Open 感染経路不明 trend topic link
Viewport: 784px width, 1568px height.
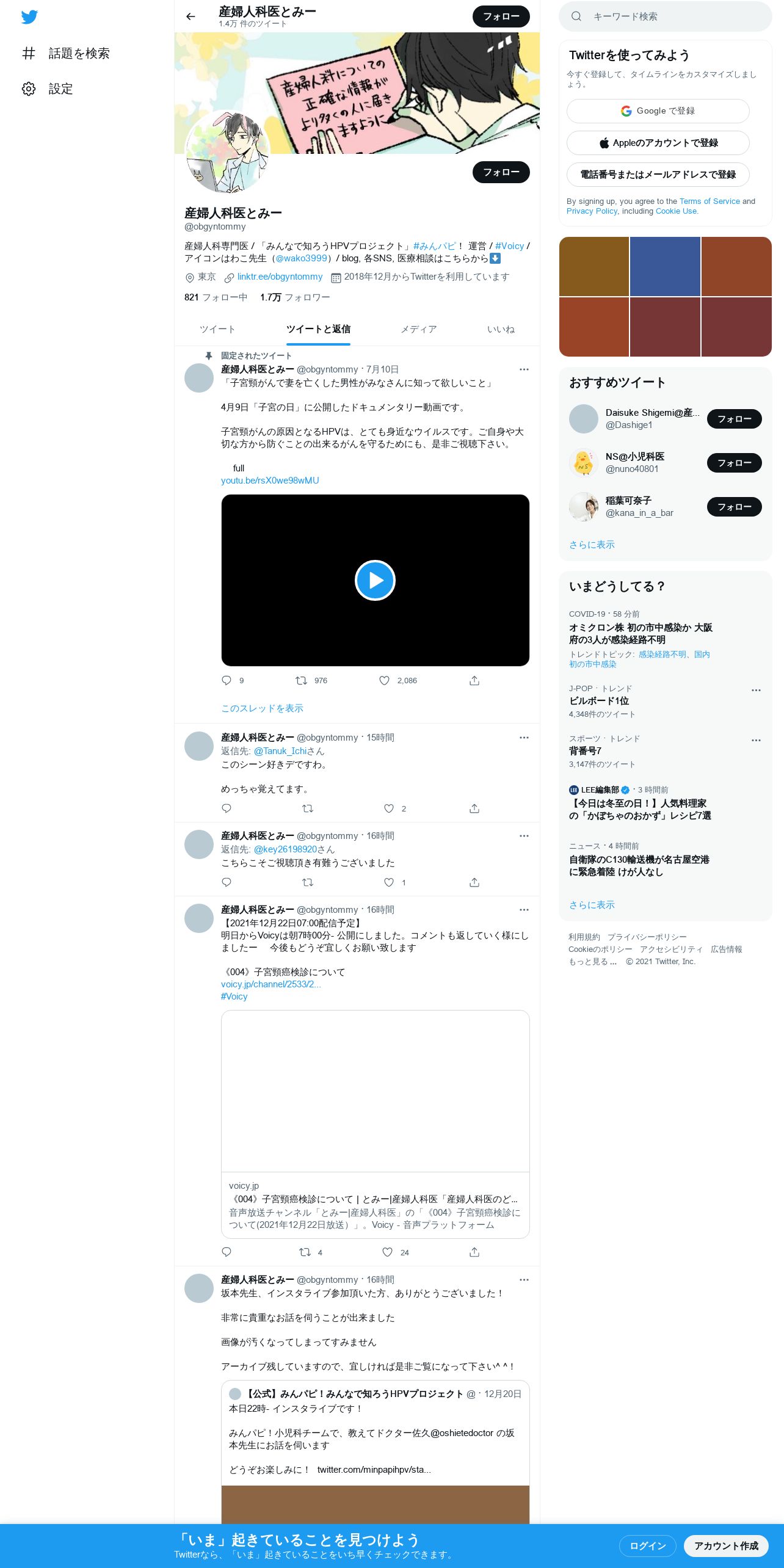click(662, 655)
